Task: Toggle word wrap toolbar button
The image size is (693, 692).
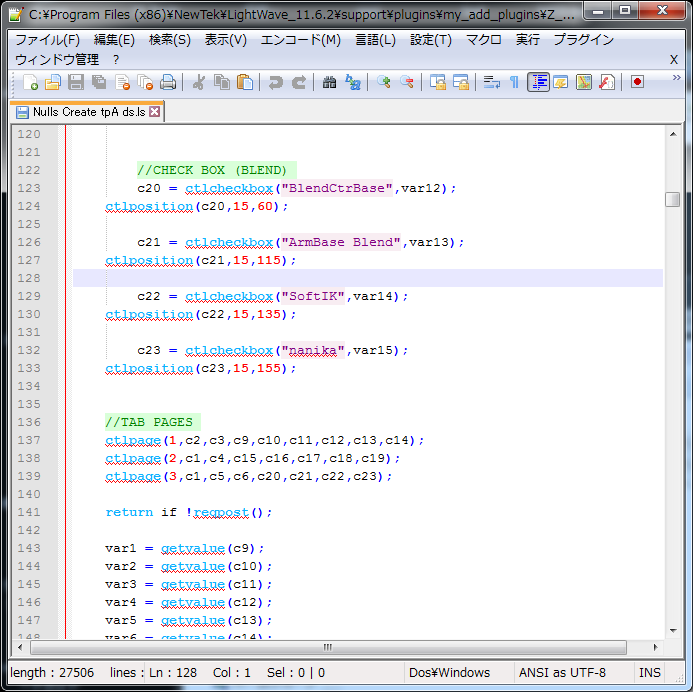Action: tap(491, 82)
